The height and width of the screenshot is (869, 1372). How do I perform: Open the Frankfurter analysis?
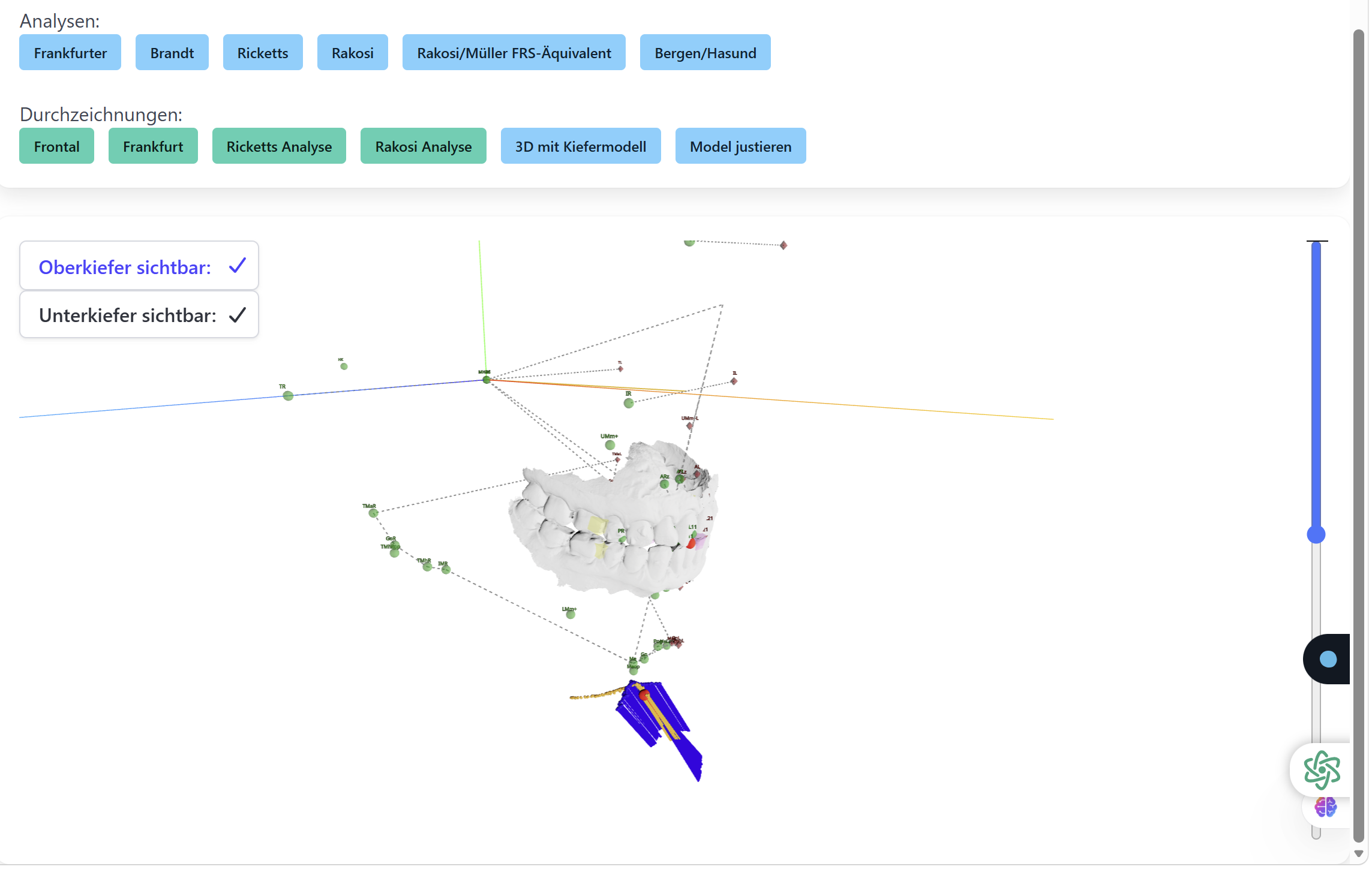point(70,53)
